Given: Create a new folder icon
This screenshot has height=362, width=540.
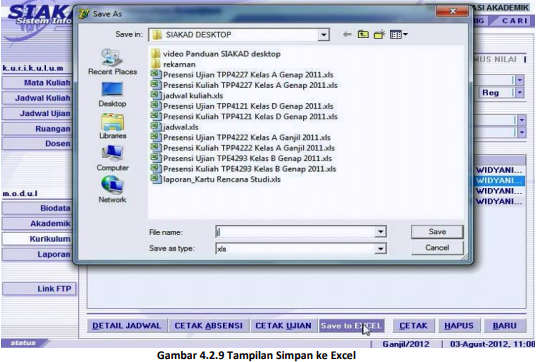Looking at the screenshot, I should point(380,34).
